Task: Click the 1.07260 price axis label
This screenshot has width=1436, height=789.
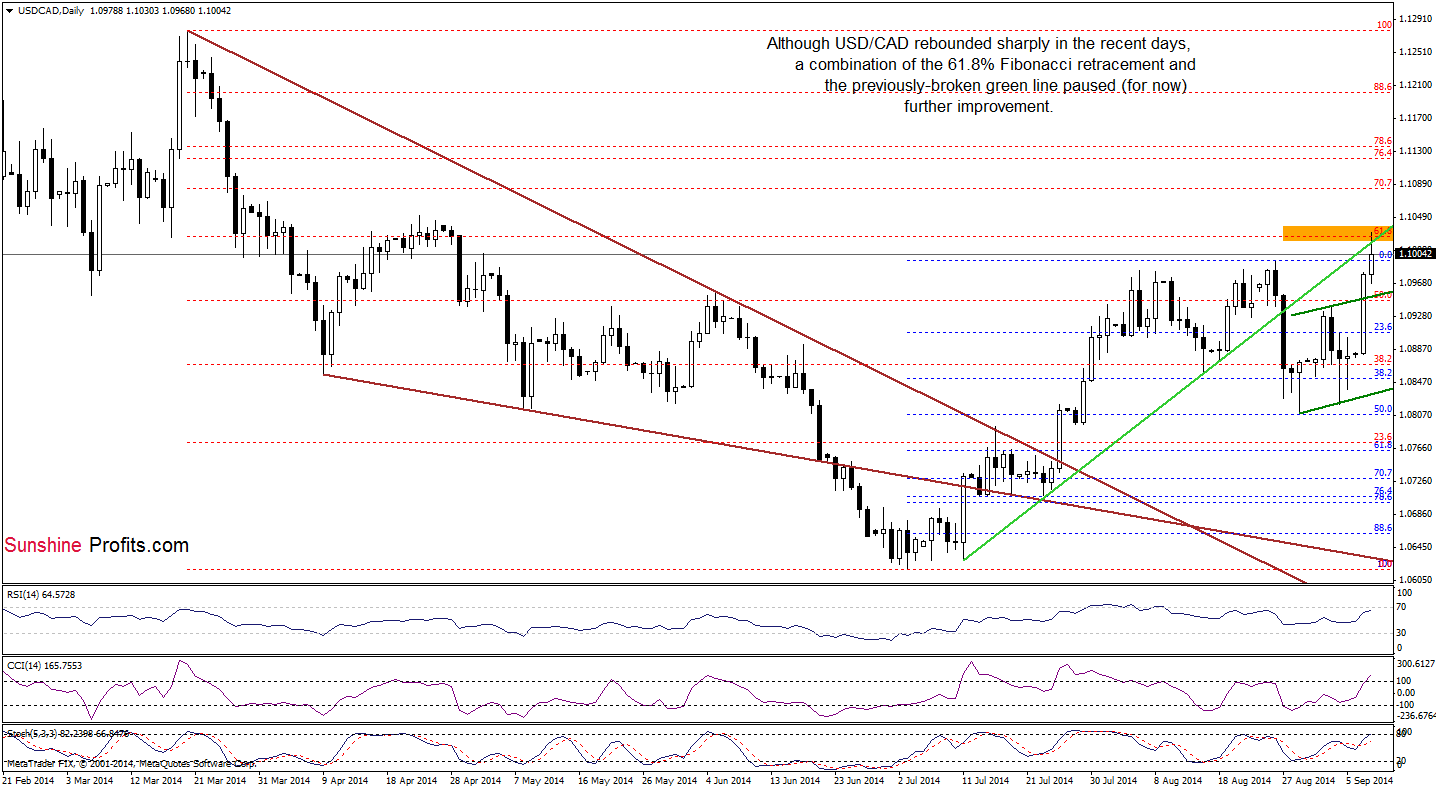Action: coord(1414,480)
